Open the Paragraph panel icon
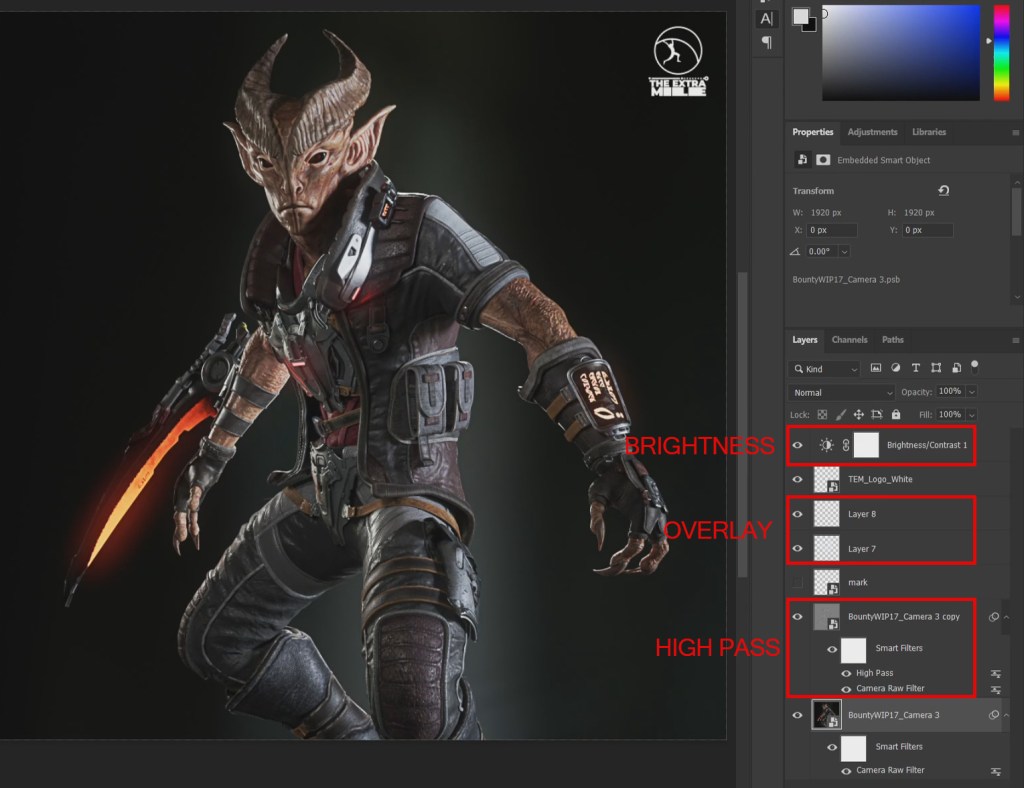1024x788 pixels. coord(766,43)
